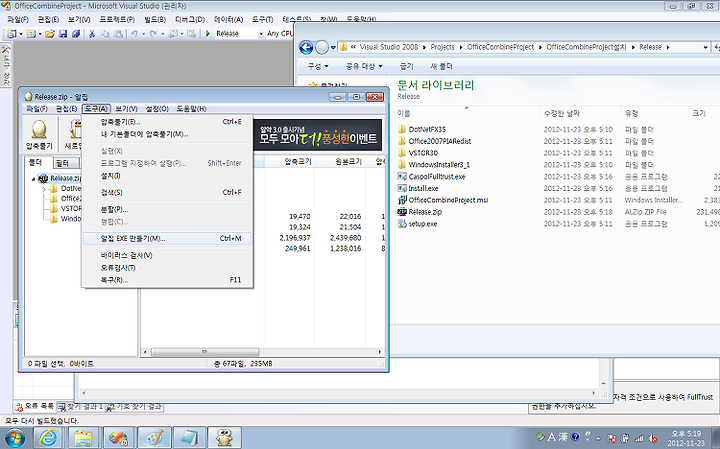The height and width of the screenshot is (449, 720).
Task: Click the Explorer Back arrow button
Action: (306, 47)
